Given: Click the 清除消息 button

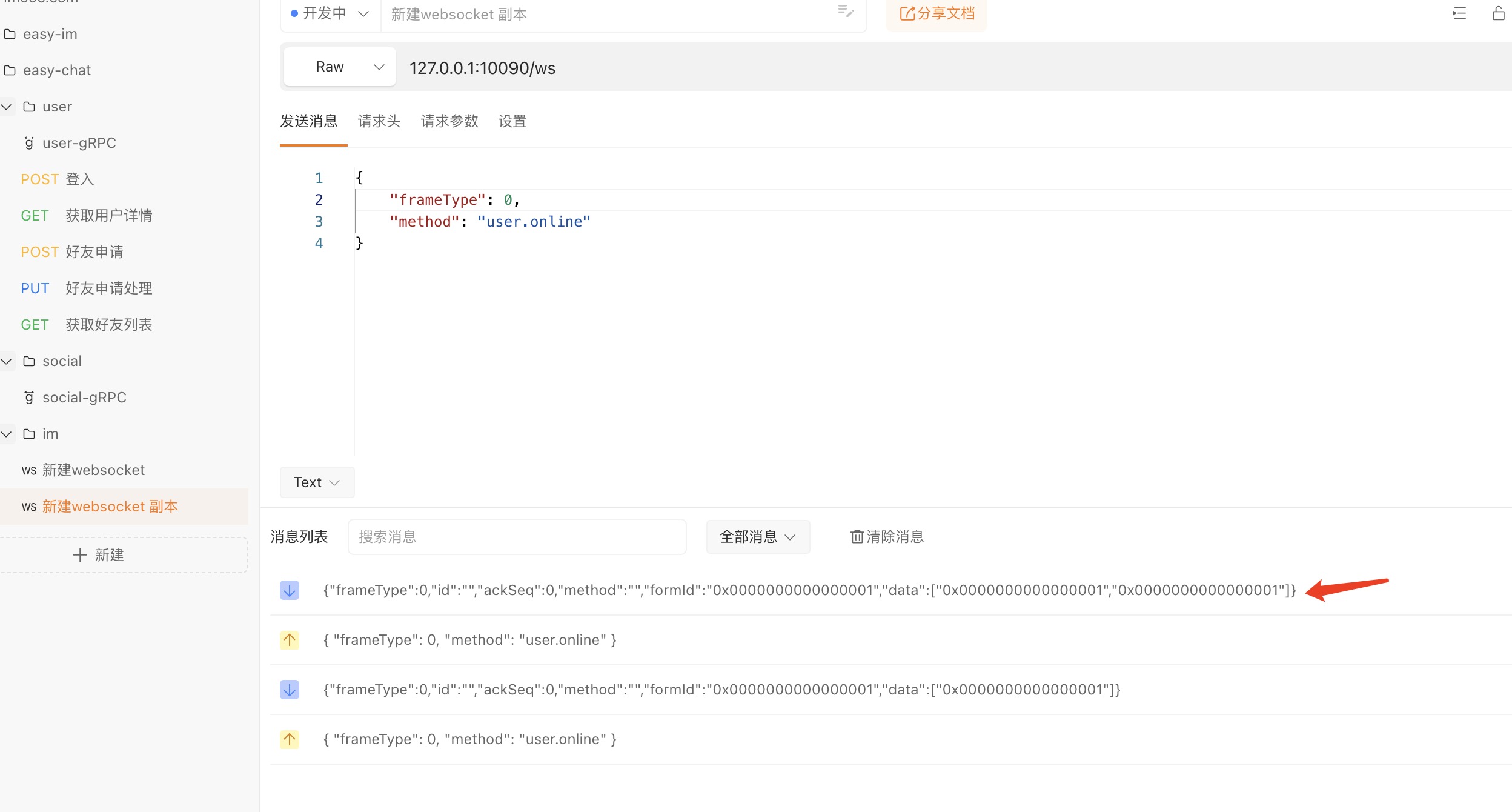Looking at the screenshot, I should (887, 537).
